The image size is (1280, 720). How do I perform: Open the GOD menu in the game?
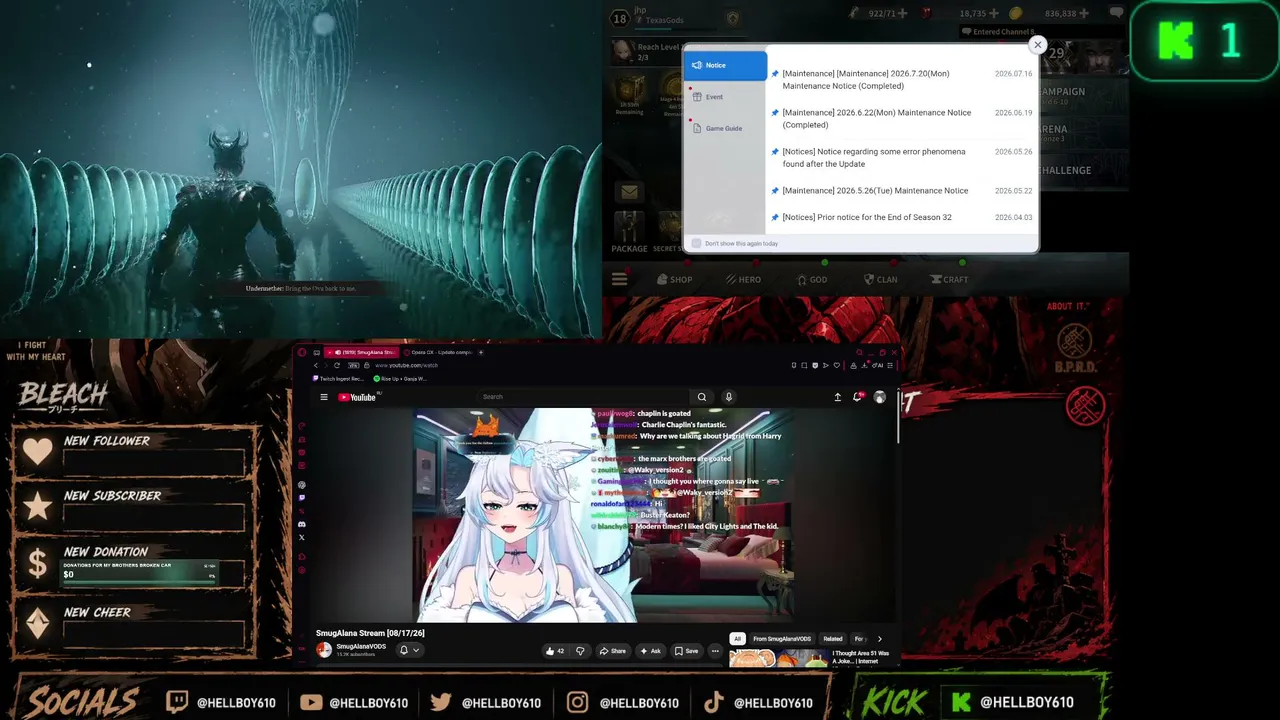811,279
